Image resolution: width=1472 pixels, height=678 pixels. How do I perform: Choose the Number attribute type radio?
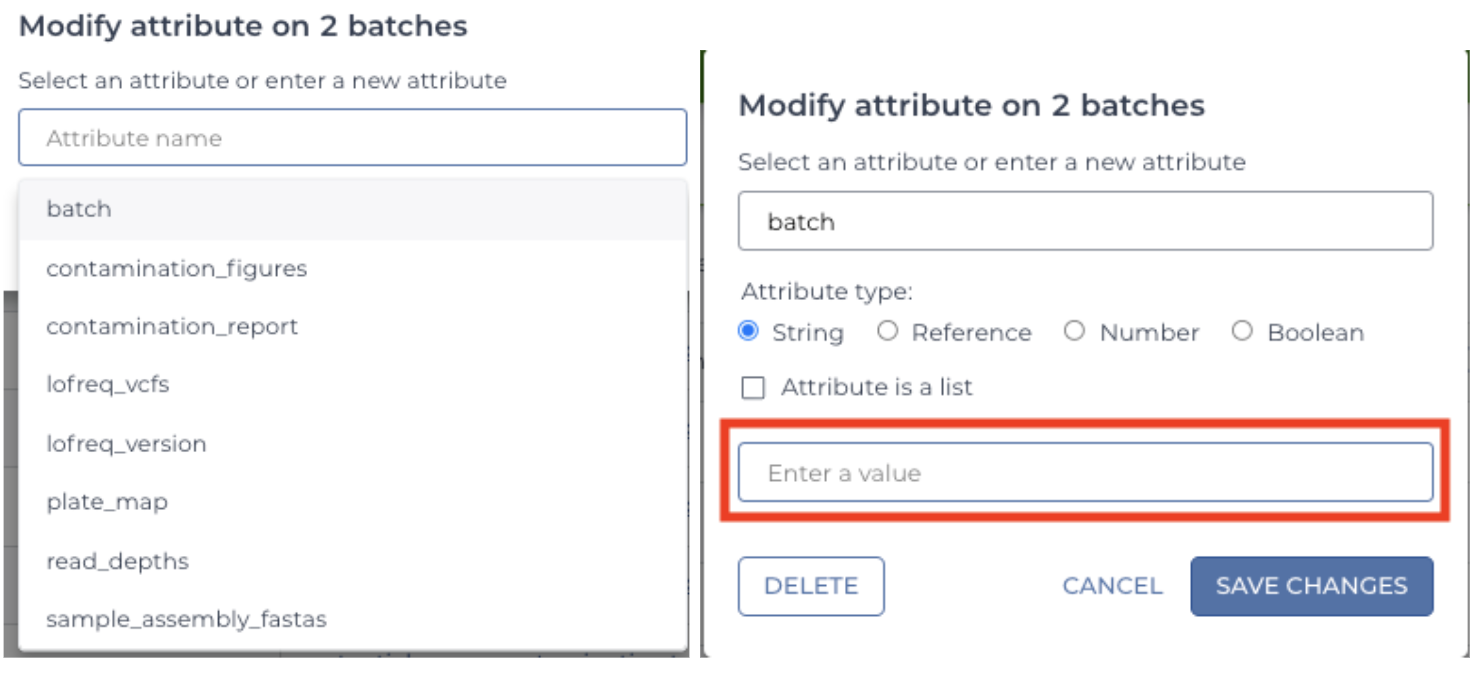pos(1074,331)
